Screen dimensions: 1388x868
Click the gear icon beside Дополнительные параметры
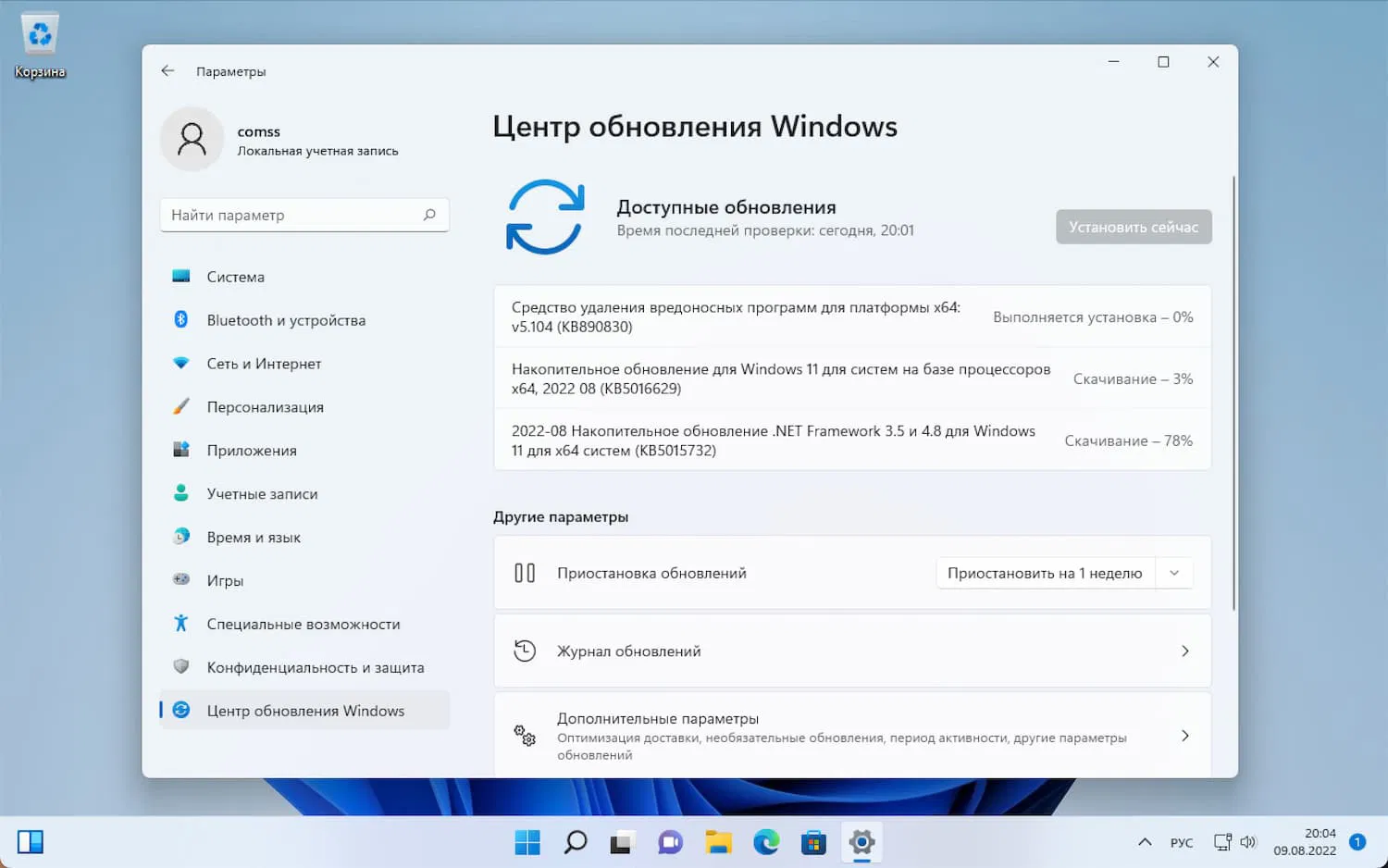pos(526,736)
